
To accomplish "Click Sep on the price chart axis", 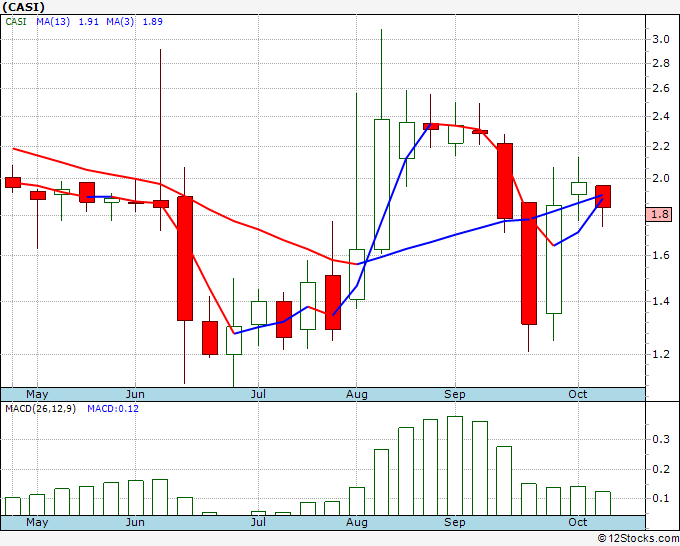I will [454, 395].
